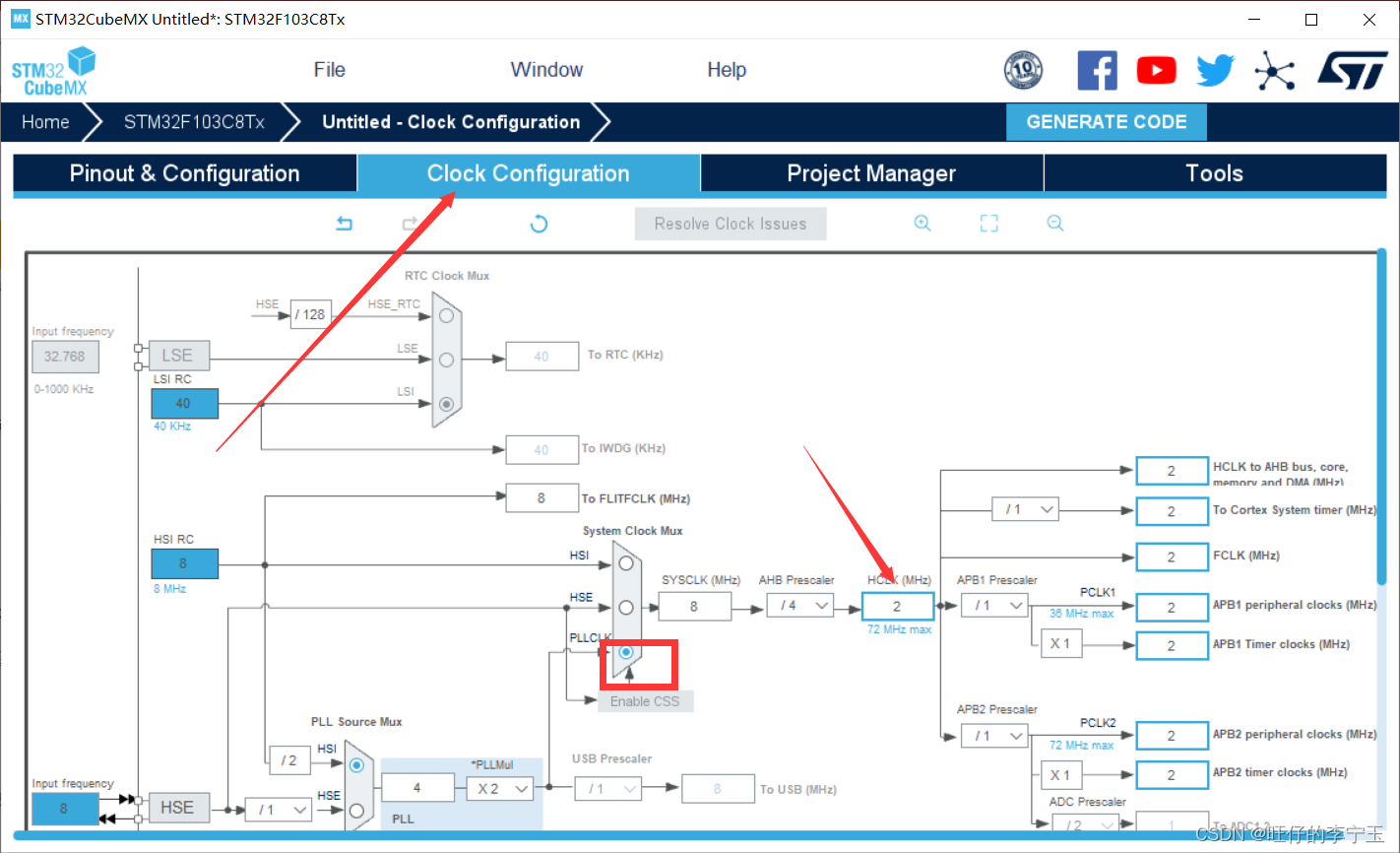Click the APB1 peripheral clocks value box
This screenshot has height=853, width=1400.
coord(1172,608)
